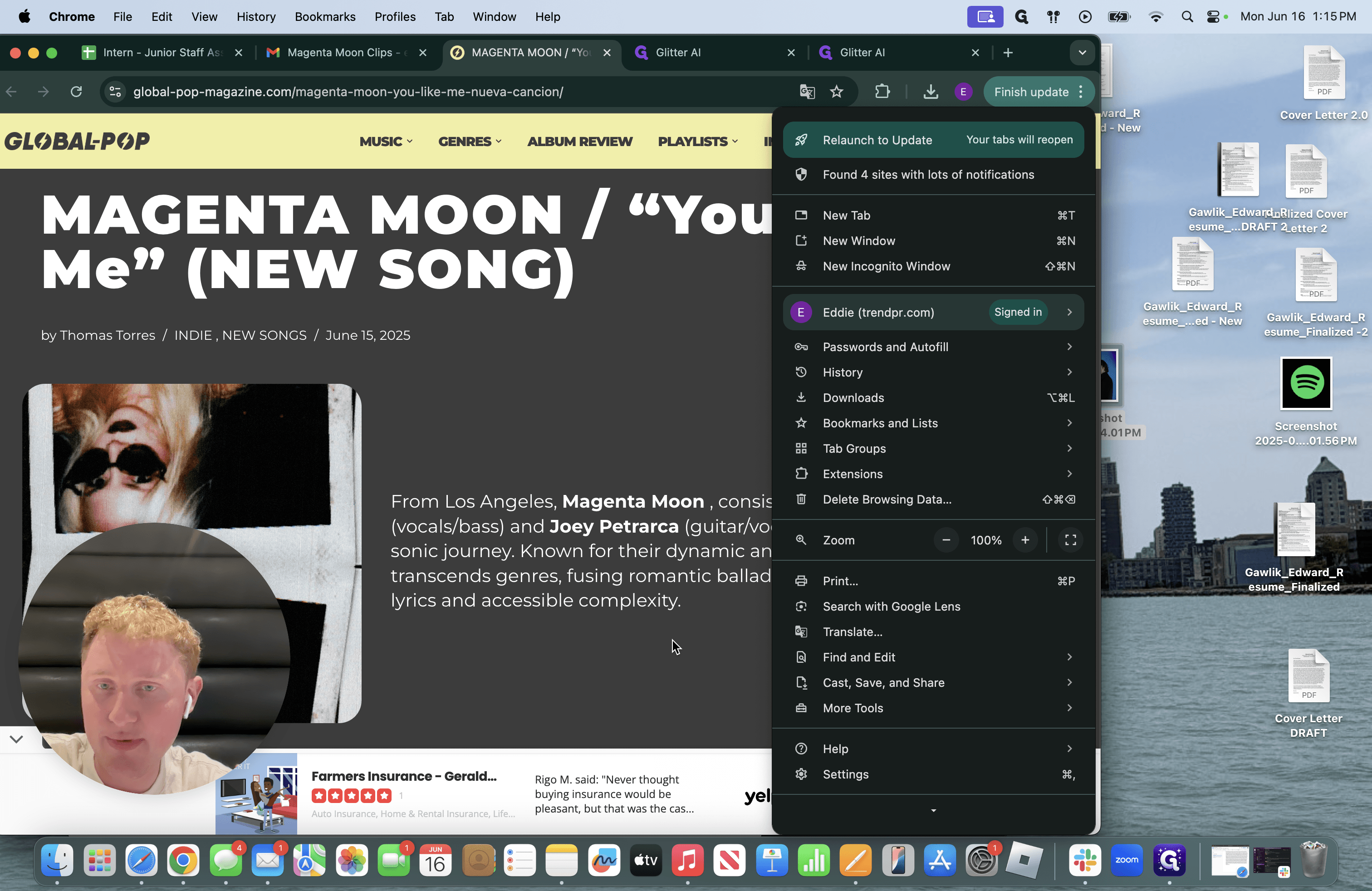
Task: Select New Incognito Window menu item
Action: pyautogui.click(x=934, y=266)
